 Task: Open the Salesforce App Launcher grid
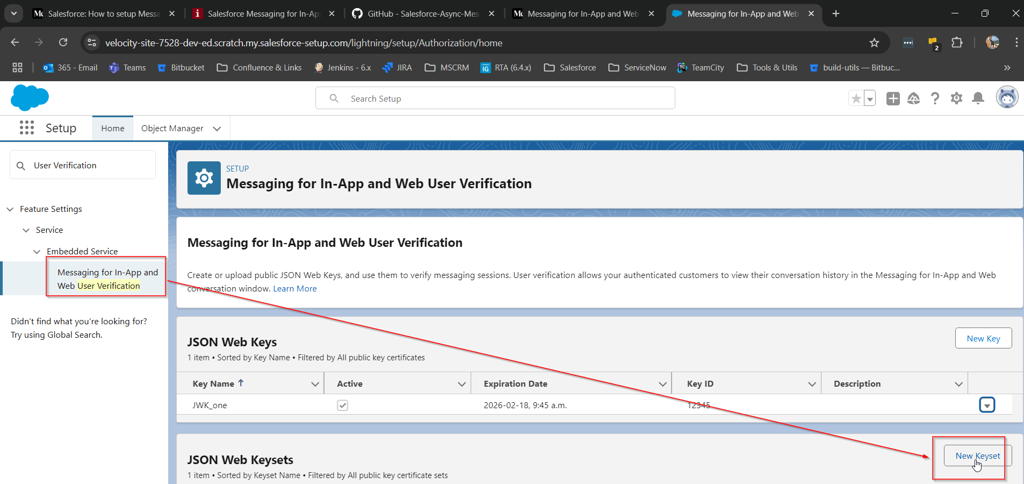tap(27, 128)
